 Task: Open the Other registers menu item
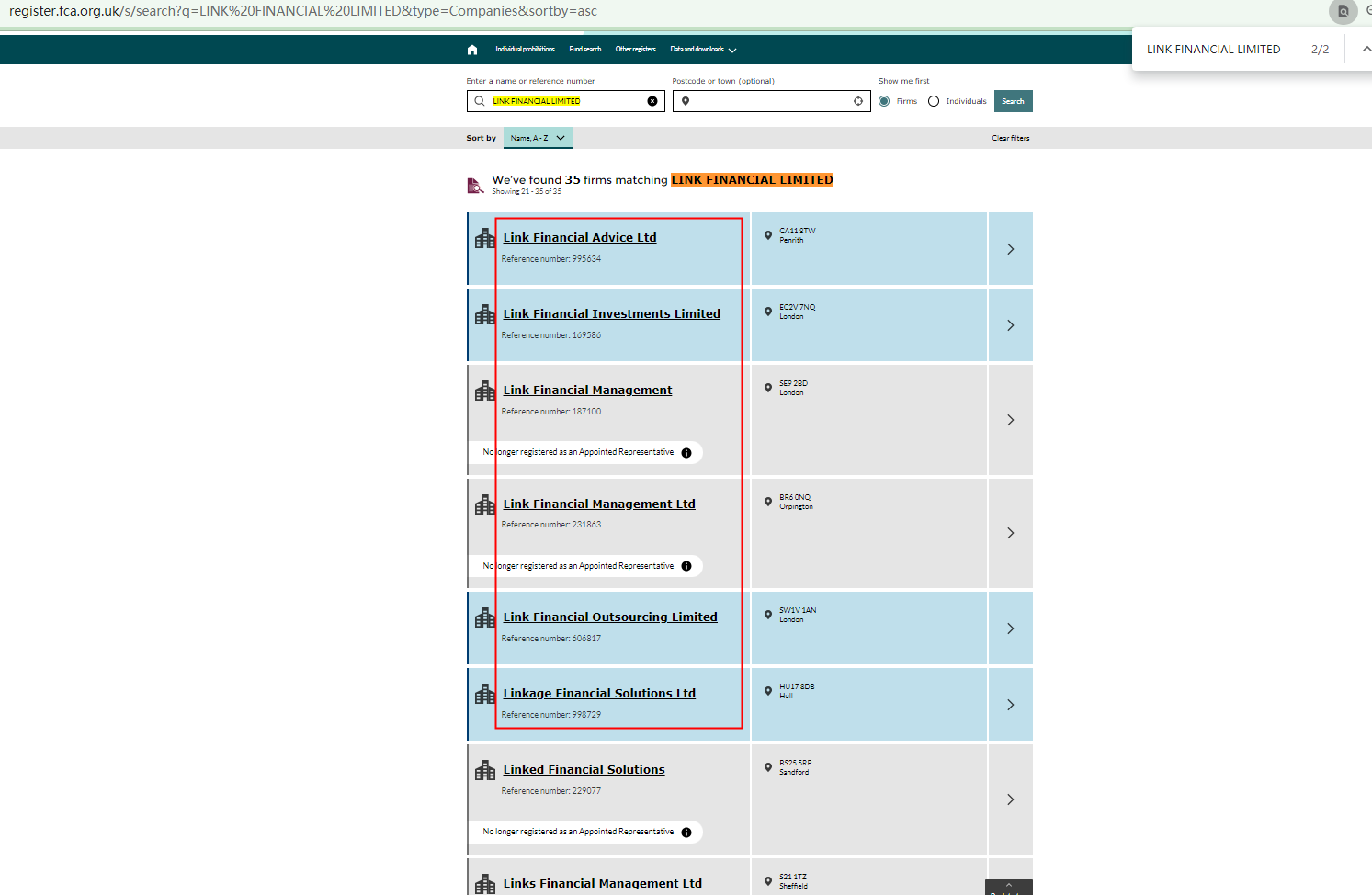pos(636,50)
